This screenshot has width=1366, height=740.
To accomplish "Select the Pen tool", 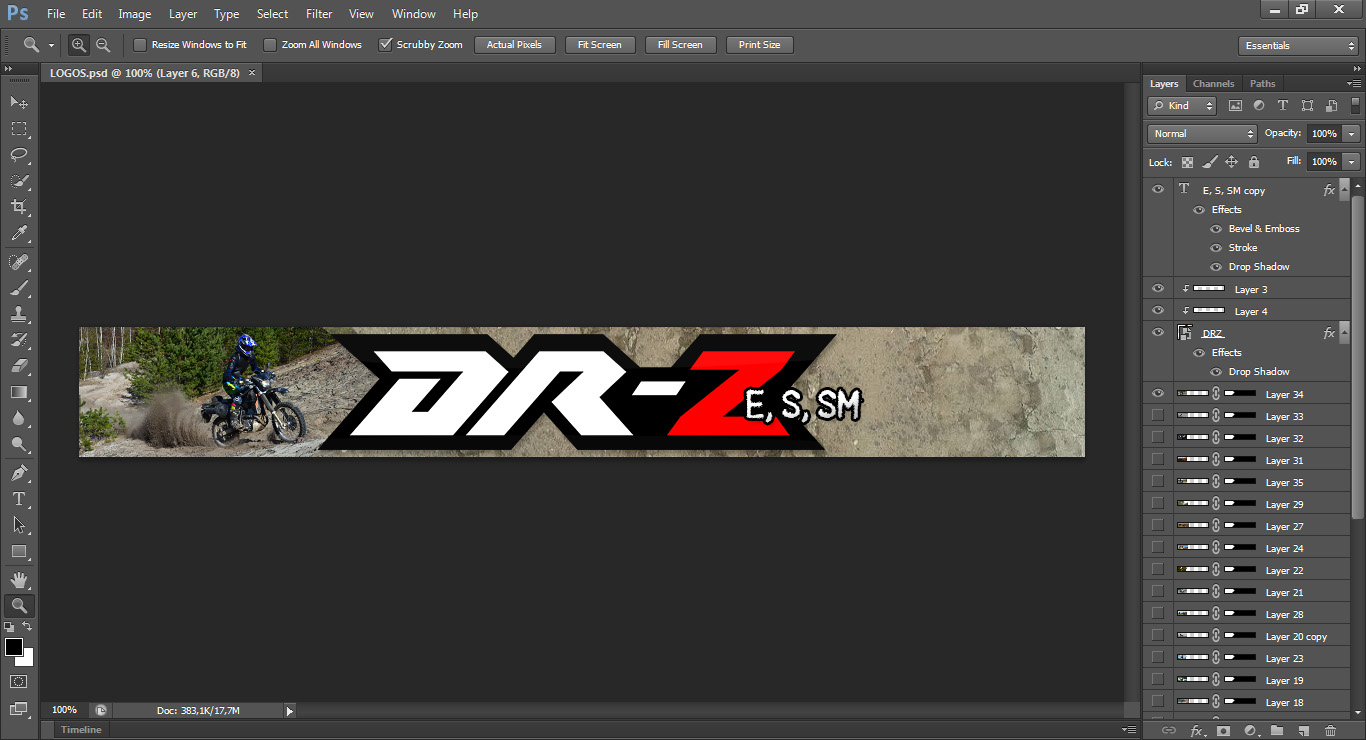I will click(x=19, y=473).
